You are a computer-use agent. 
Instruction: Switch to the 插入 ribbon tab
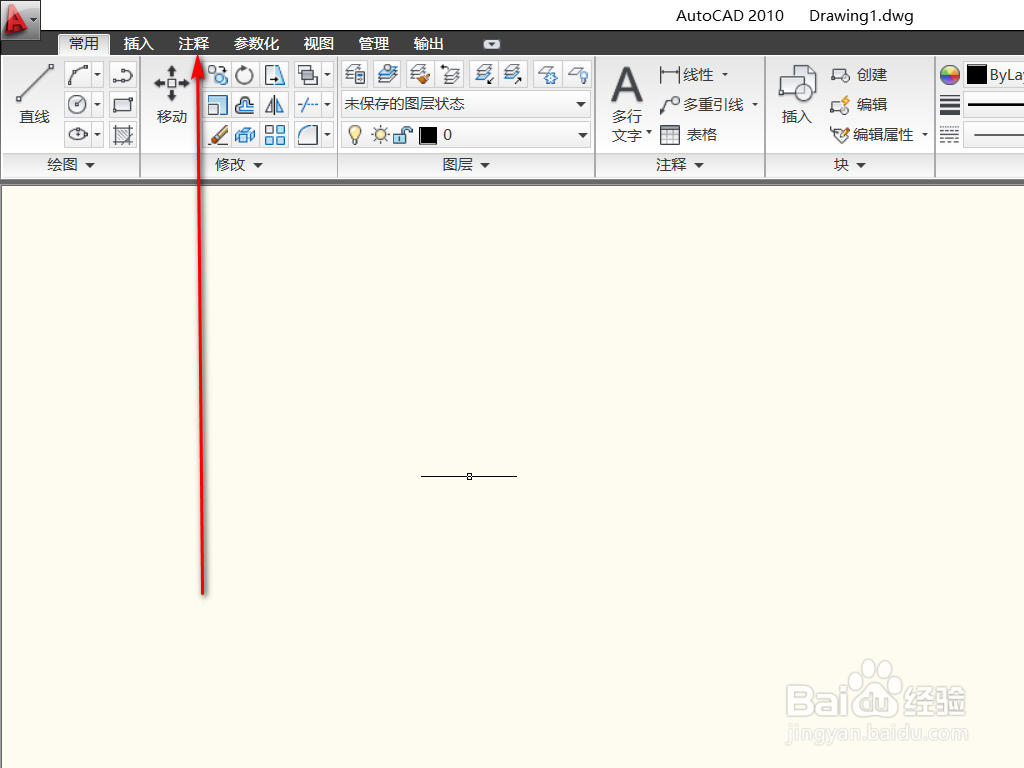[138, 44]
